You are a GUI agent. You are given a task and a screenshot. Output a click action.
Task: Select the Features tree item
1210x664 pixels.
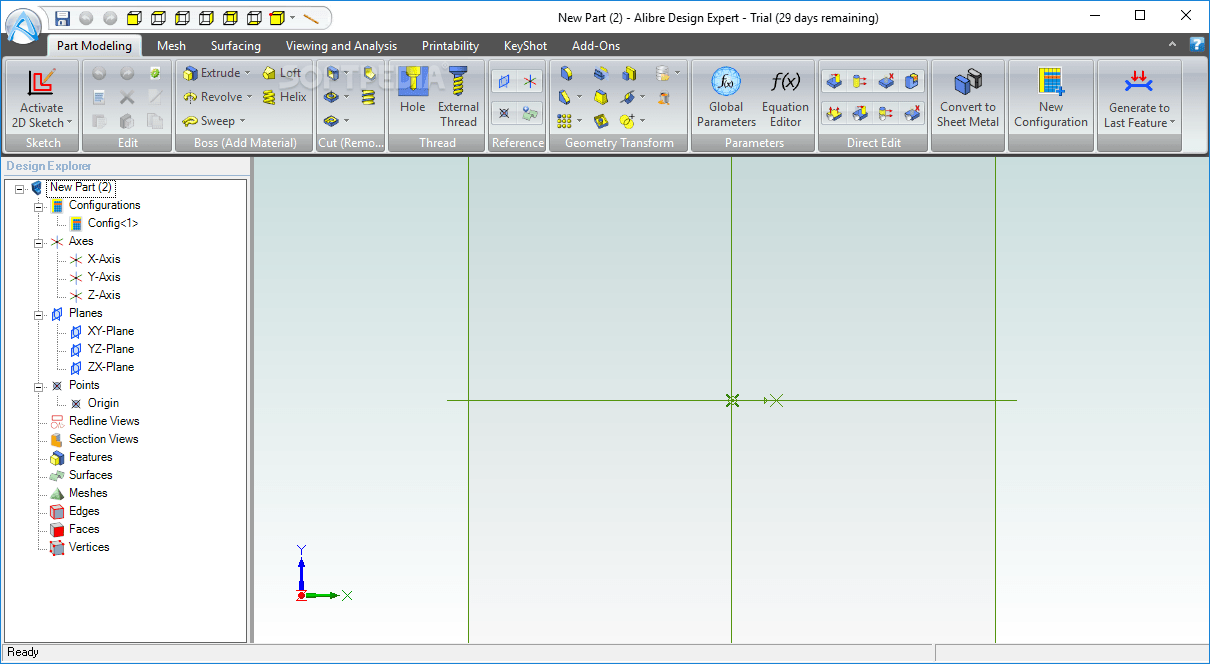pyautogui.click(x=90, y=457)
